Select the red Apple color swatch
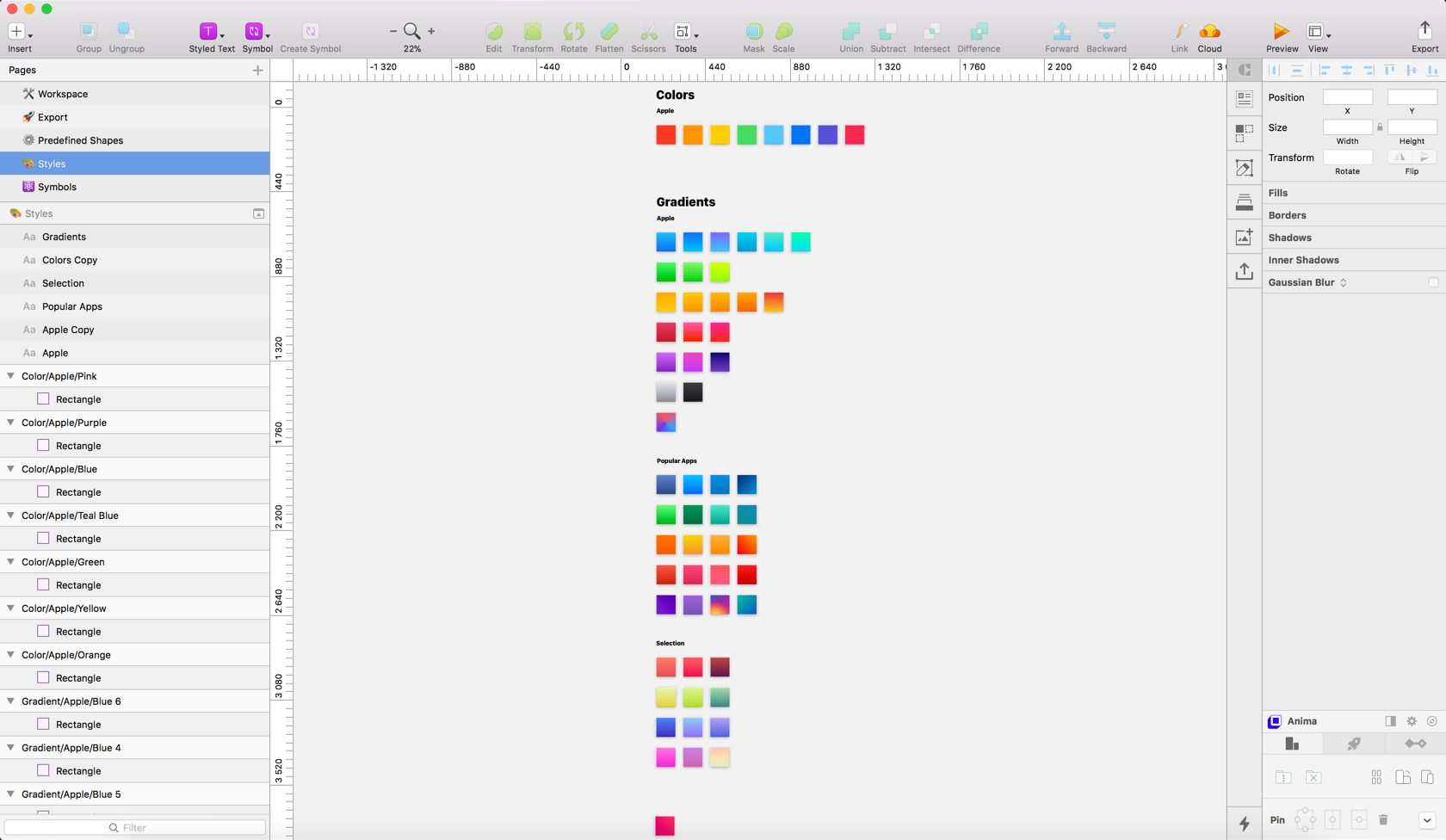The height and width of the screenshot is (840, 1446). click(x=665, y=135)
